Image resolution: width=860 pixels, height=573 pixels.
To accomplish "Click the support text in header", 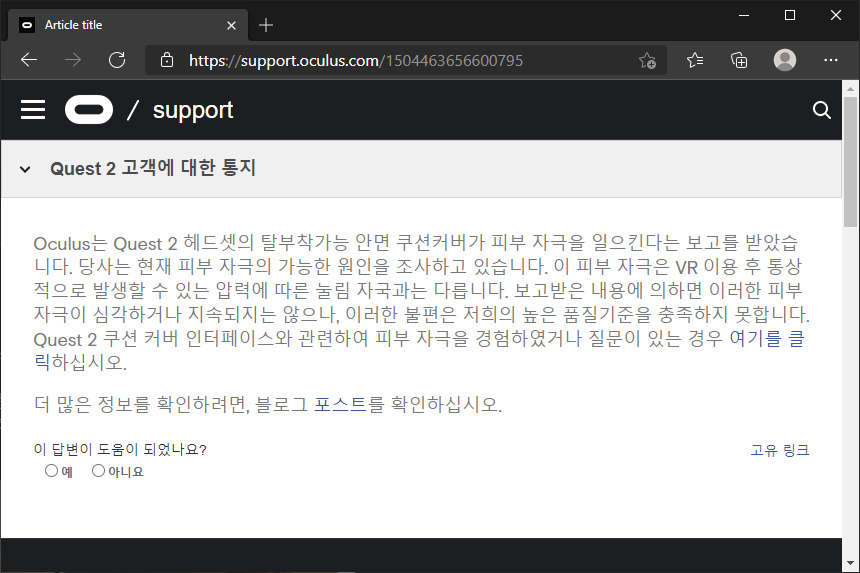I will click(193, 110).
